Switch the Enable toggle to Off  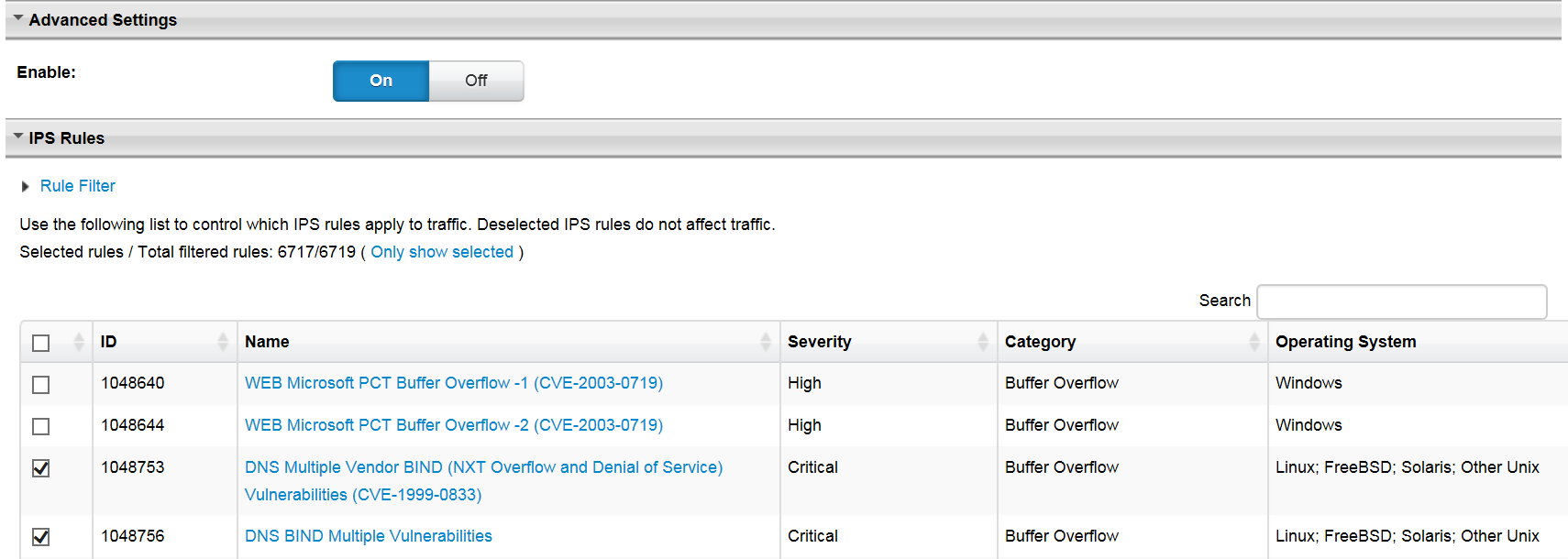pyautogui.click(x=476, y=81)
